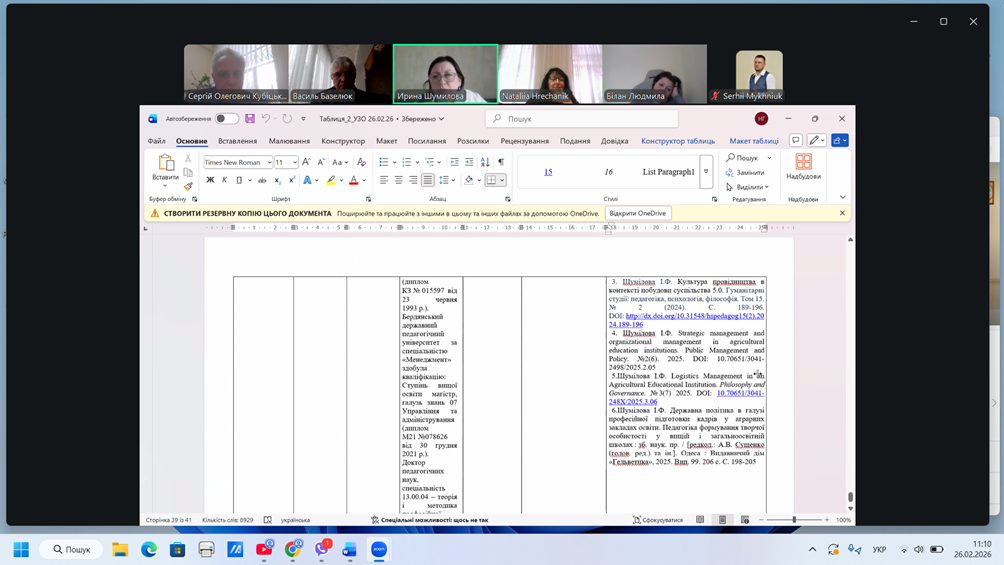The image size is (1004, 565).
Task: Open Zoom from the Windows taskbar
Action: pos(379,549)
